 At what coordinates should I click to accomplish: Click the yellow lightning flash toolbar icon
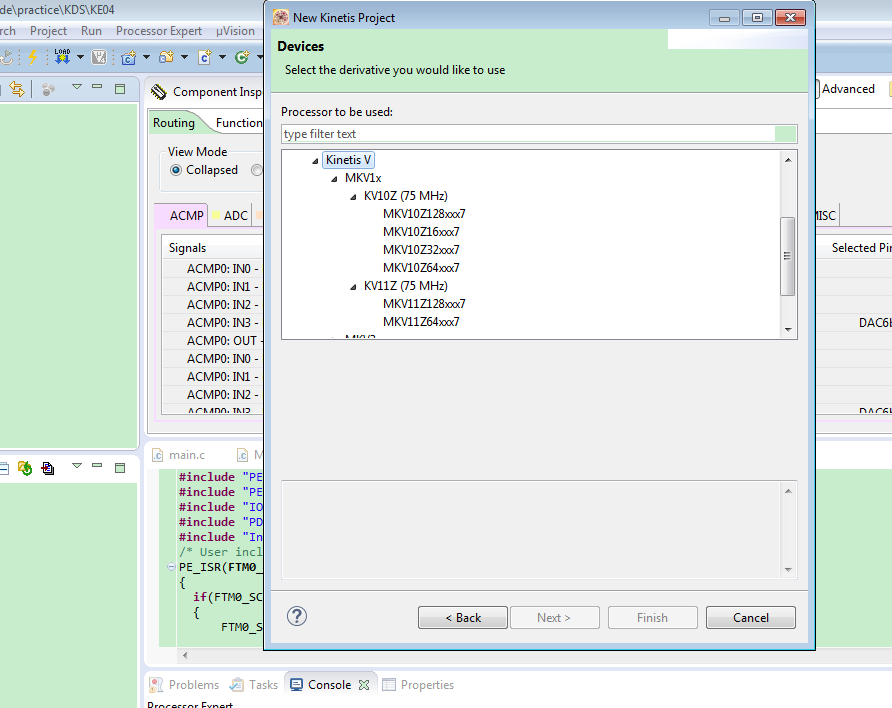point(32,57)
